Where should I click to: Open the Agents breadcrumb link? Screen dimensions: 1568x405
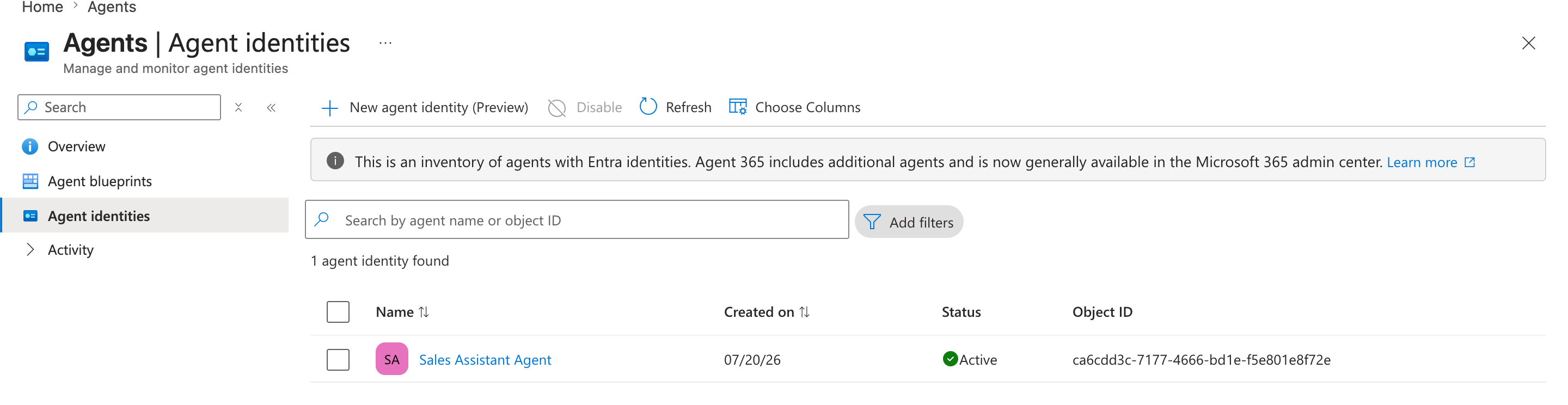(x=112, y=7)
